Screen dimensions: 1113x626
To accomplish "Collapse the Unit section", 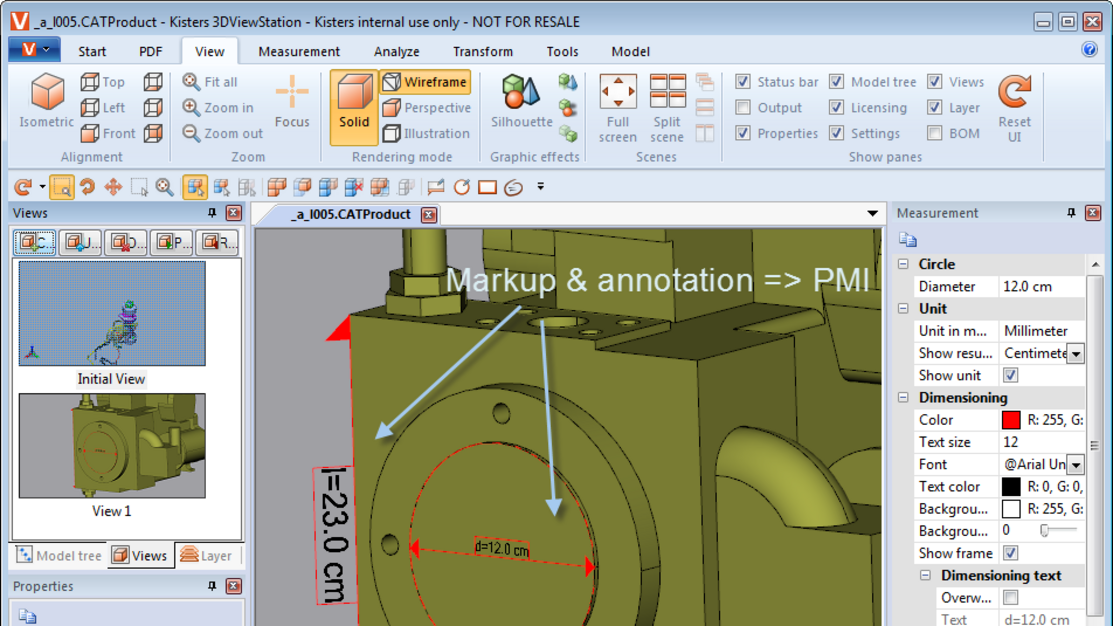I will point(903,309).
